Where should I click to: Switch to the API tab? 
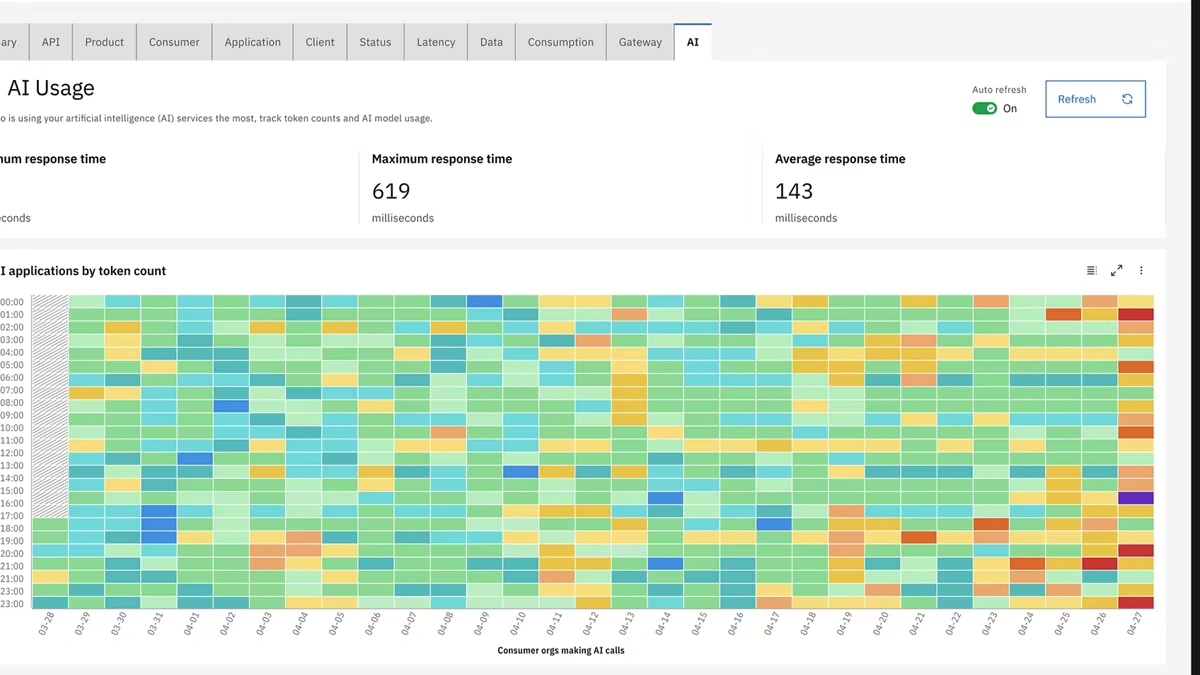tap(51, 42)
